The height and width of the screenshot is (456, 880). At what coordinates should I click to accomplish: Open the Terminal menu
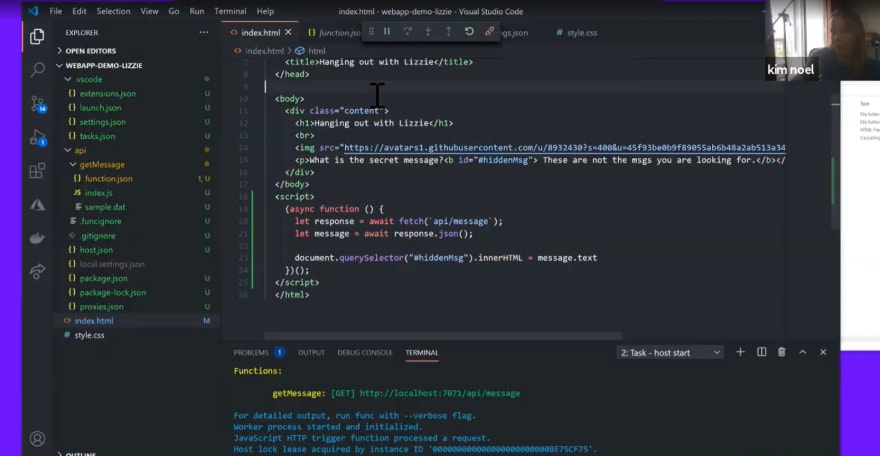click(x=230, y=11)
